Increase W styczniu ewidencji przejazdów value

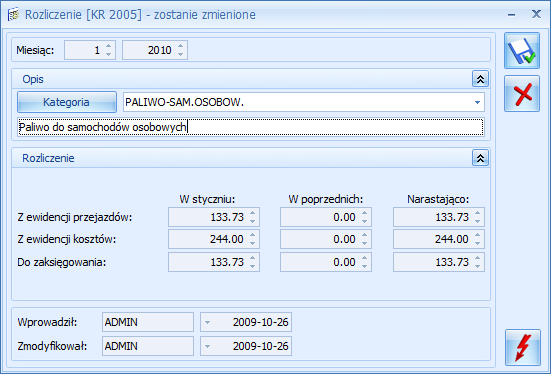pyautogui.click(x=253, y=213)
